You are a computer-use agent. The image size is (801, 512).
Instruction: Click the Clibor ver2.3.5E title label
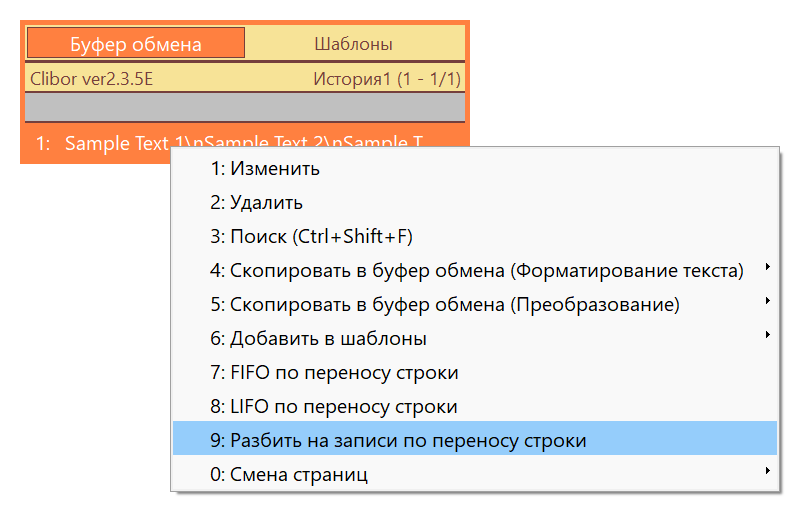click(91, 79)
